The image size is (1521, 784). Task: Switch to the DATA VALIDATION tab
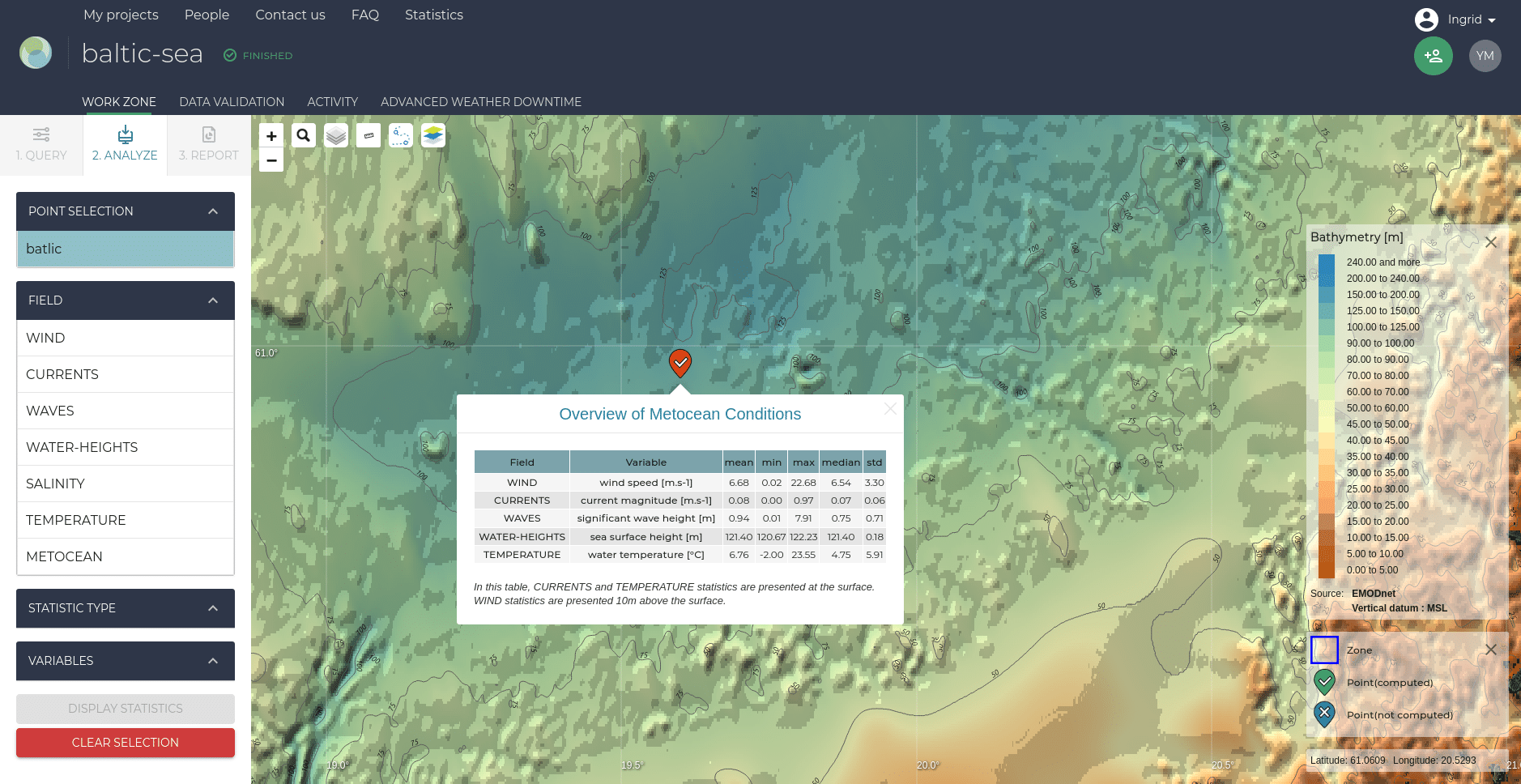point(232,101)
